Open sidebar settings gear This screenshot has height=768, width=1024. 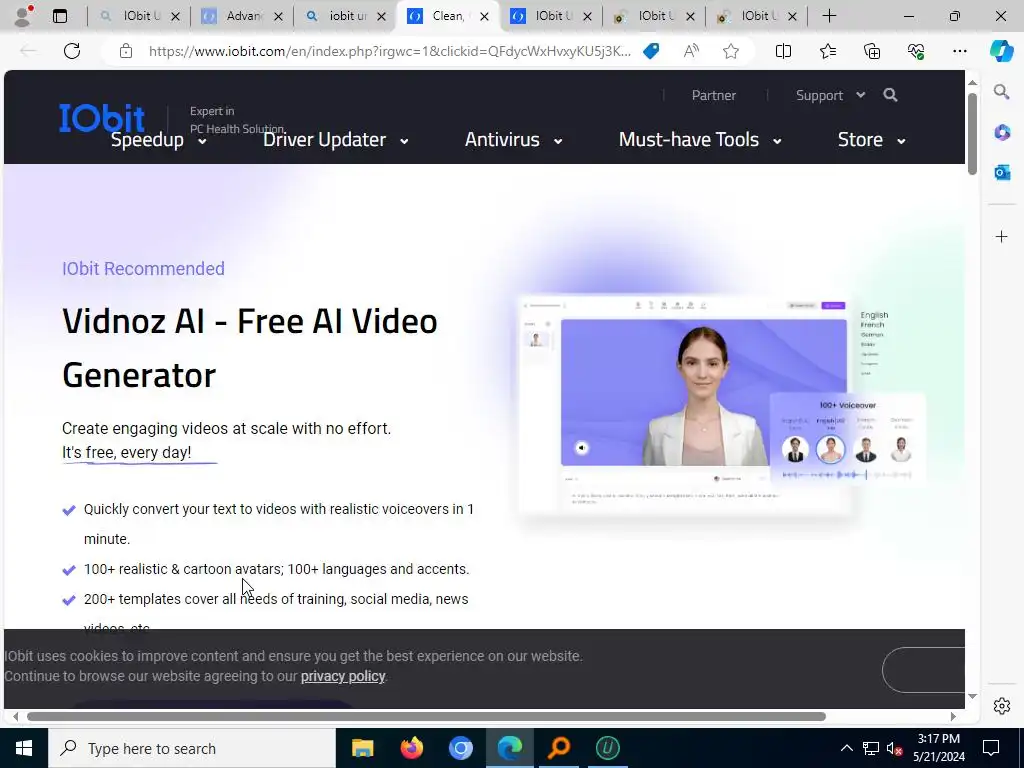pos(1002,706)
